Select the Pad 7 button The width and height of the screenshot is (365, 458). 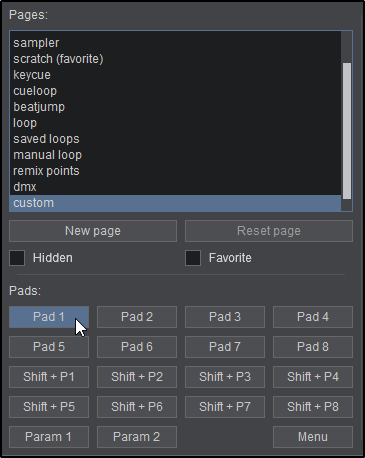coord(225,347)
